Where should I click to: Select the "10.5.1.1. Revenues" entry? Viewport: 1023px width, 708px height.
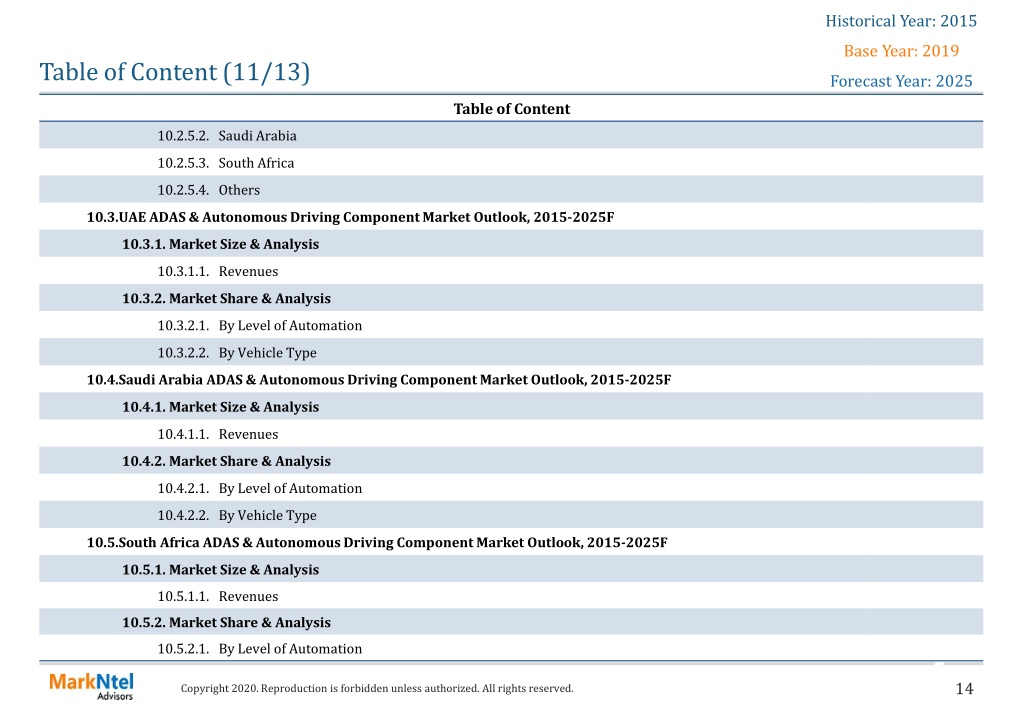point(218,596)
